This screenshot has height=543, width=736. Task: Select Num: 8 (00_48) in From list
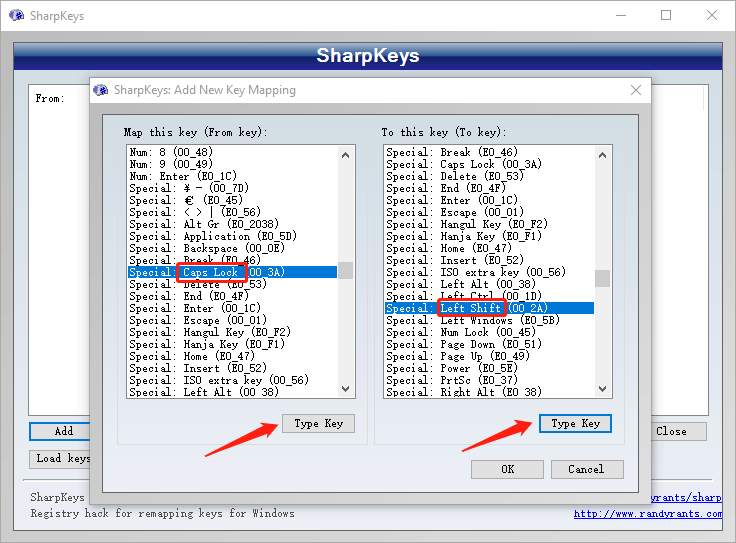pos(232,152)
